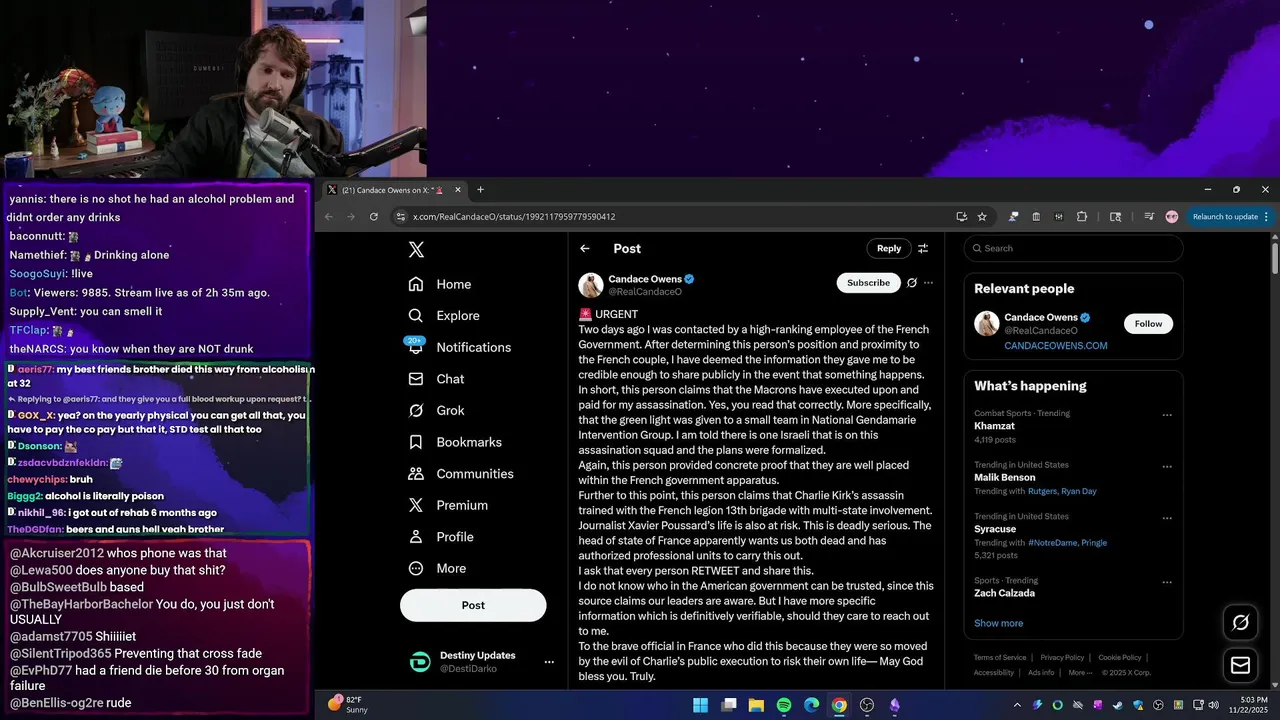1280x720 pixels.
Task: Open more options for Zach Calzada trend
Action: pyautogui.click(x=1166, y=581)
